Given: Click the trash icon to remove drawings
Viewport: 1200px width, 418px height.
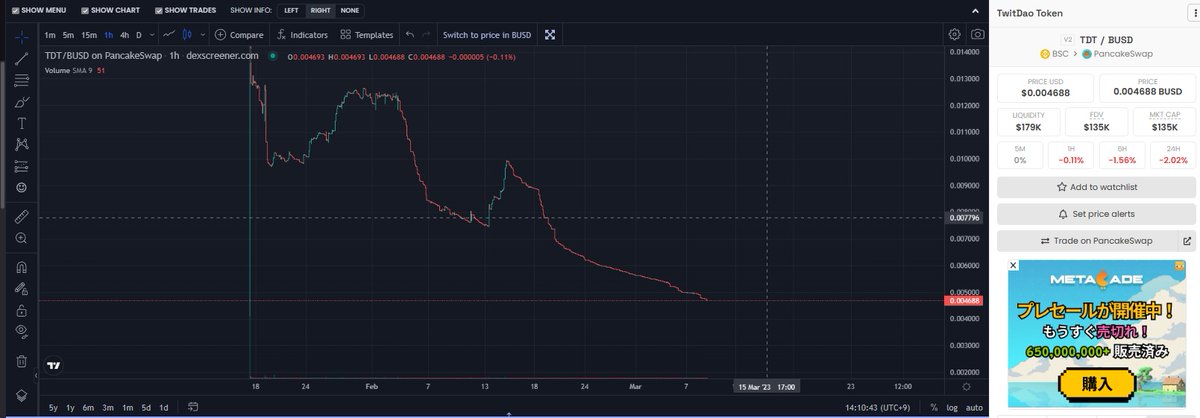Looking at the screenshot, I should [x=22, y=360].
